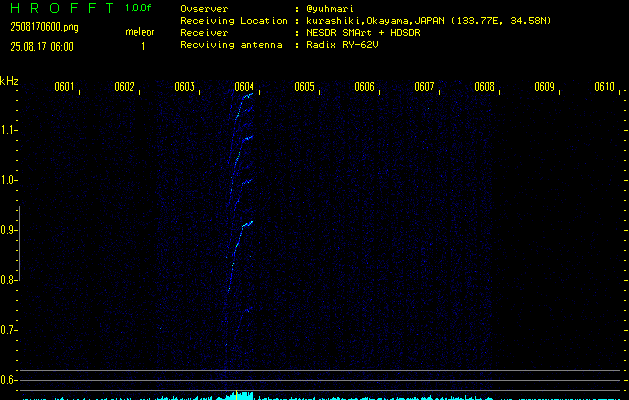Click the kHz axis unit label

(9, 81)
